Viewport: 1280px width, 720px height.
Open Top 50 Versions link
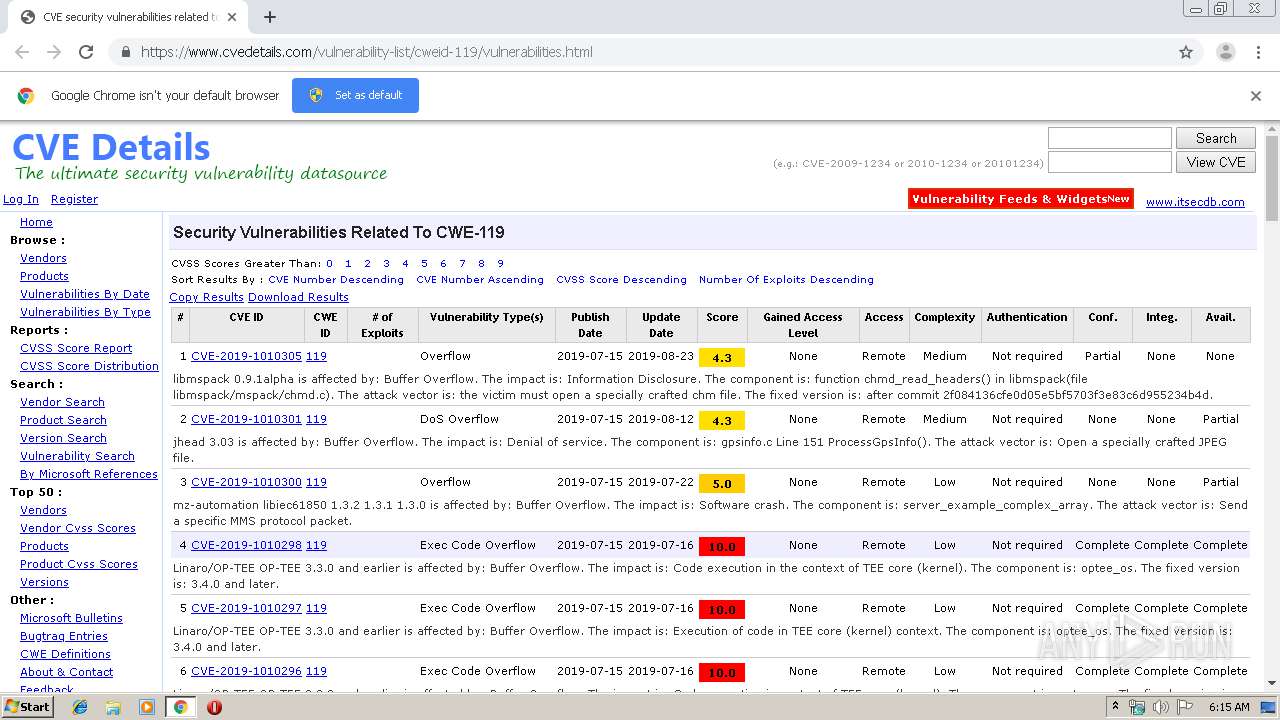(44, 582)
